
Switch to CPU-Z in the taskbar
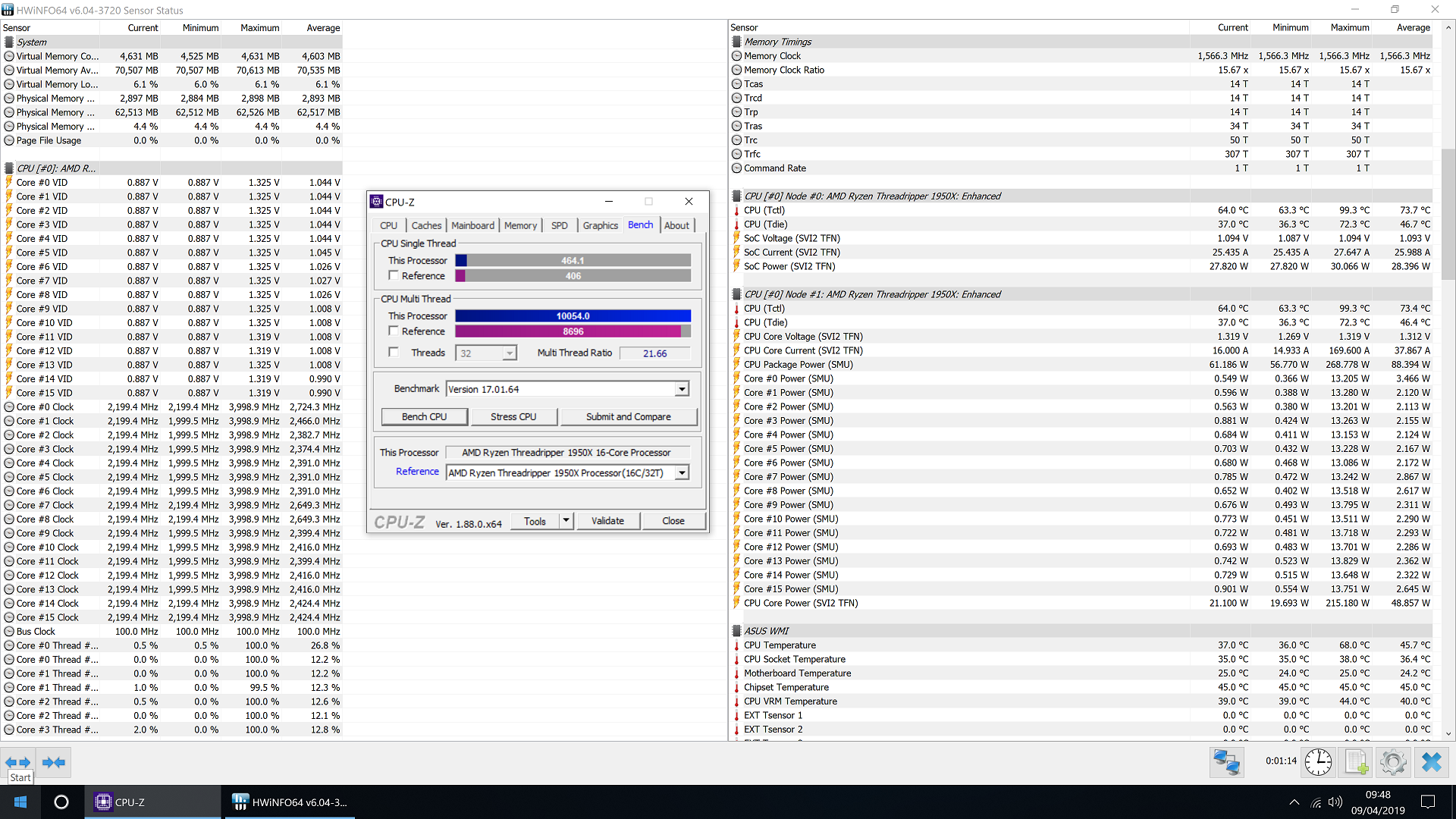coord(152,802)
